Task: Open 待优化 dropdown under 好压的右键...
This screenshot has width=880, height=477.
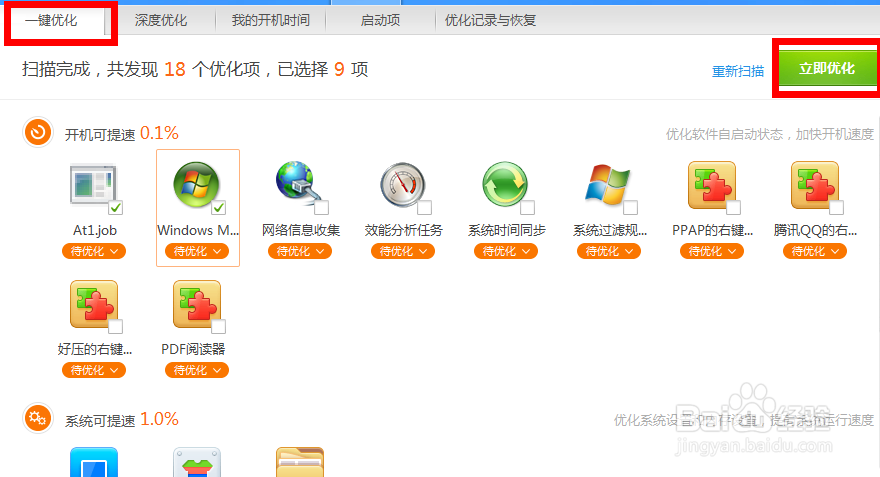Action: click(x=94, y=370)
